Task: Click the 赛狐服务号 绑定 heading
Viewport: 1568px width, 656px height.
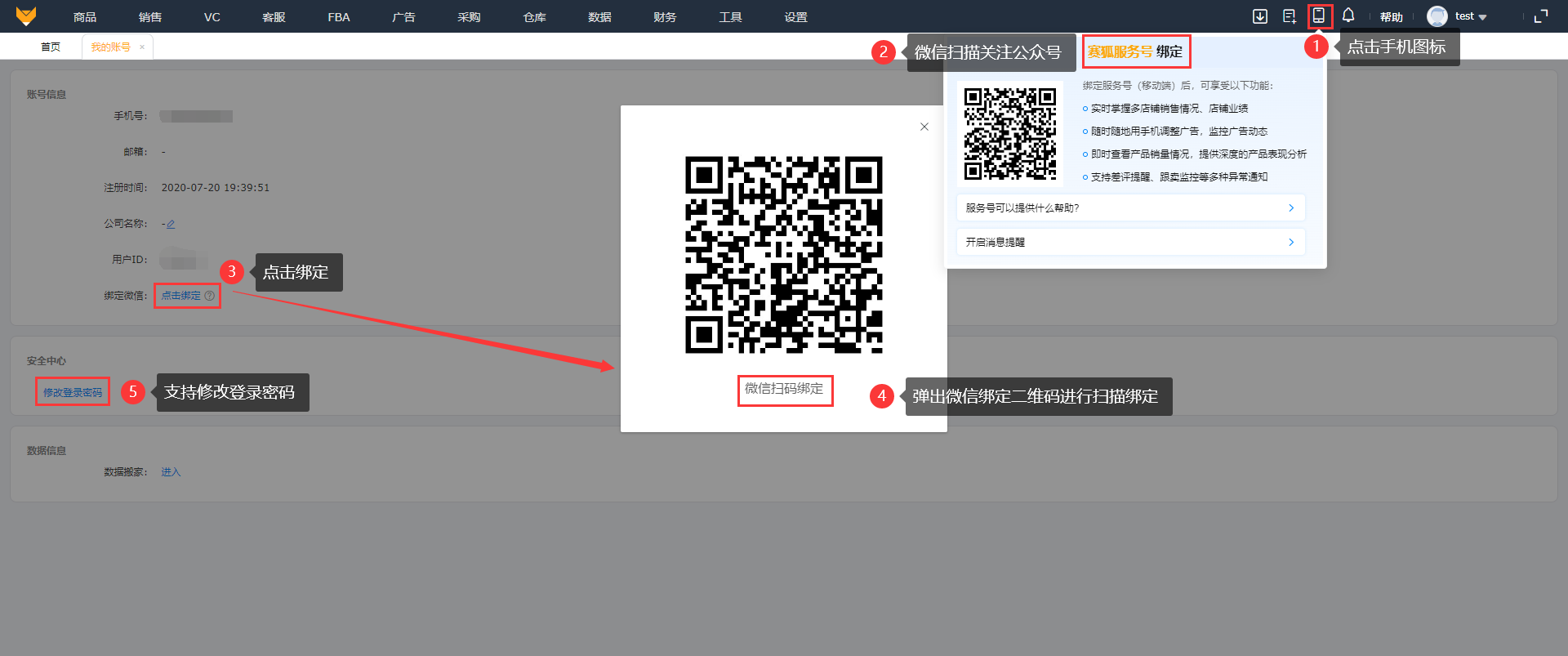Action: coord(1135,52)
